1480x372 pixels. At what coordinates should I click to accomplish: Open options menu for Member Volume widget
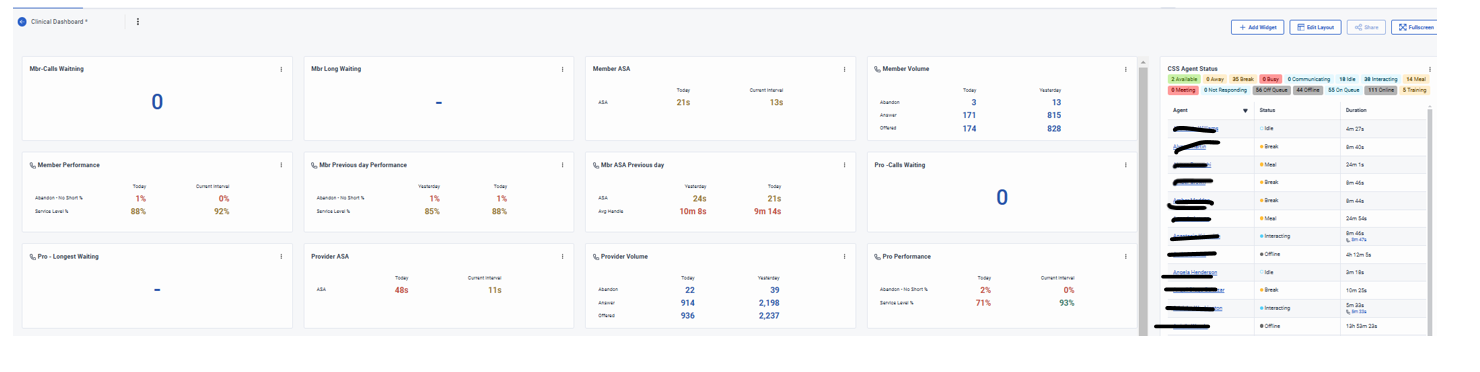(1126, 69)
